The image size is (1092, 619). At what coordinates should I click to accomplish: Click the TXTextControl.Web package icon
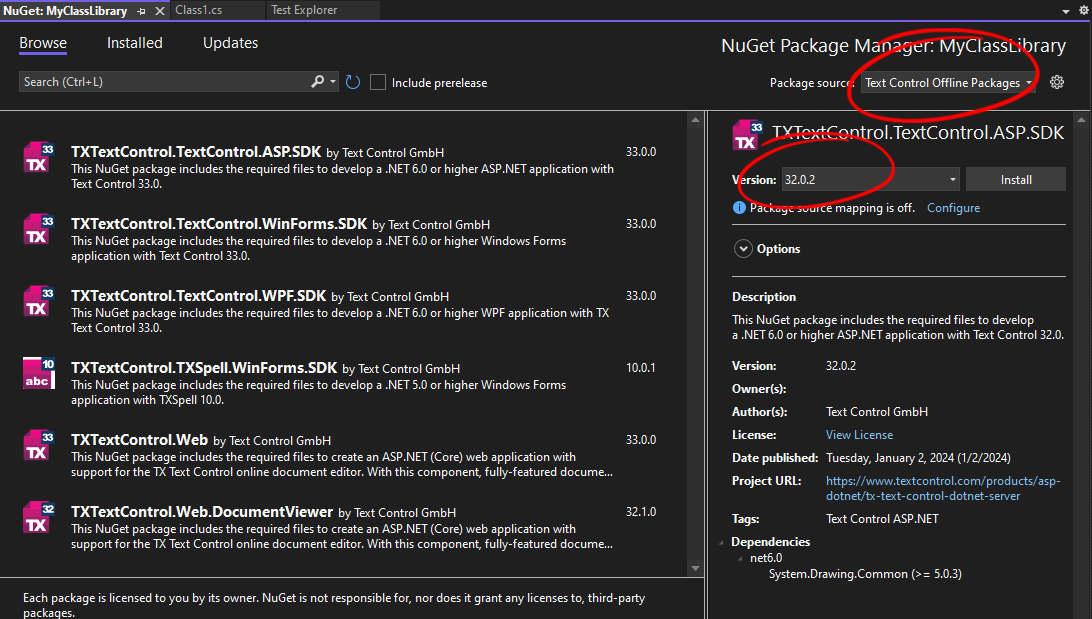click(x=38, y=446)
